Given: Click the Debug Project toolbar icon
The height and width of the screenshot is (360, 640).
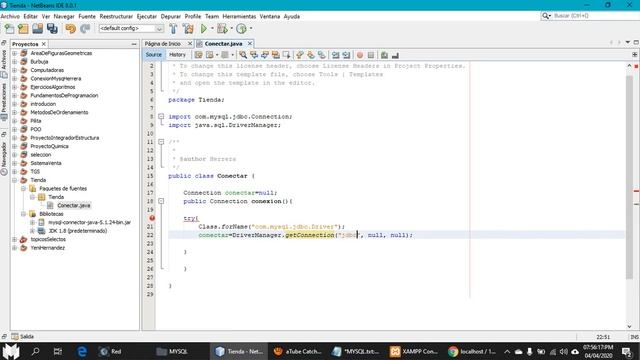Looking at the screenshot, I should click(x=222, y=29).
